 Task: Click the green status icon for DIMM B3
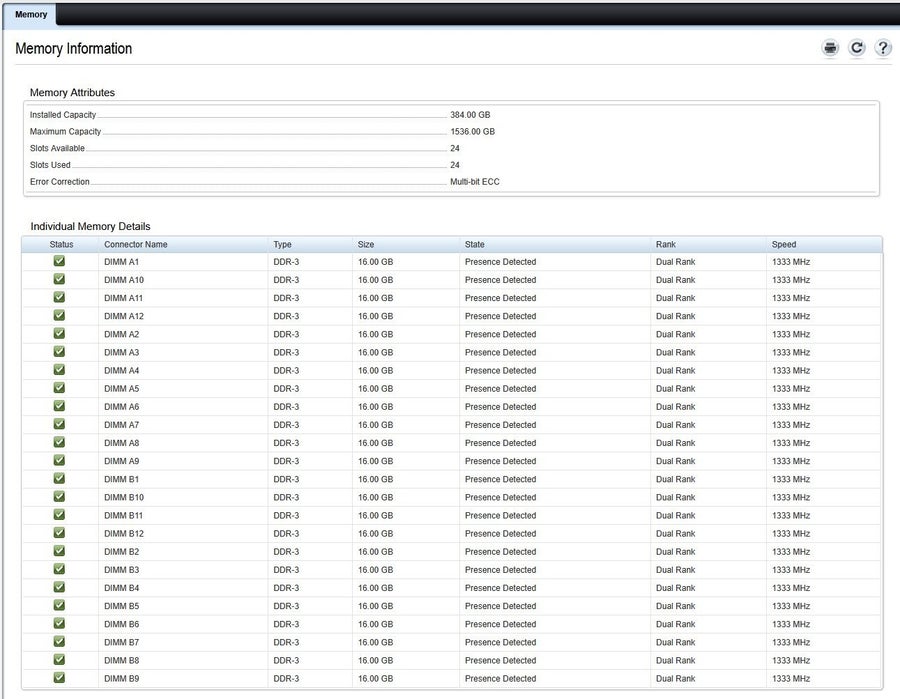tap(59, 569)
